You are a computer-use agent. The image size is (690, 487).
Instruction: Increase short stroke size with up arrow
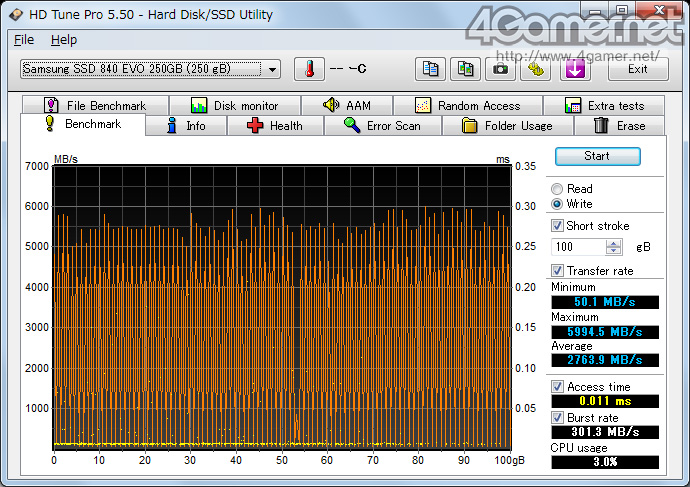[613, 243]
